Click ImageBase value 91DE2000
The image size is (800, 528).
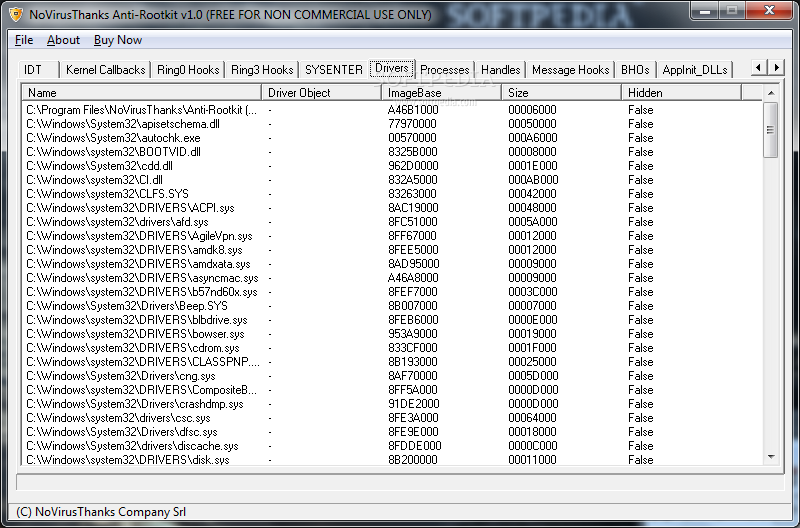click(x=413, y=404)
